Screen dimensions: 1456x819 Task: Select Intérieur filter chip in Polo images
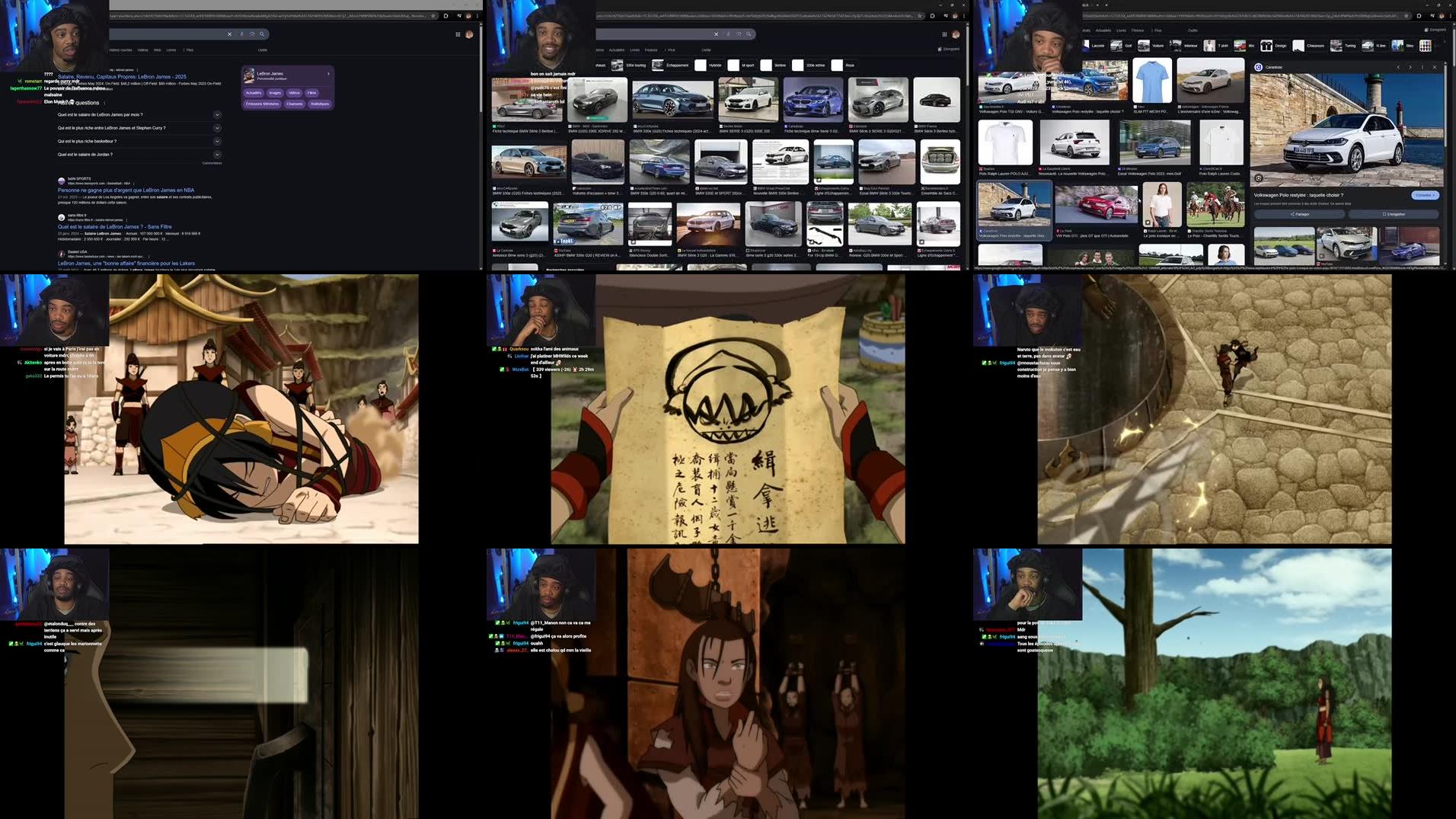[1185, 46]
